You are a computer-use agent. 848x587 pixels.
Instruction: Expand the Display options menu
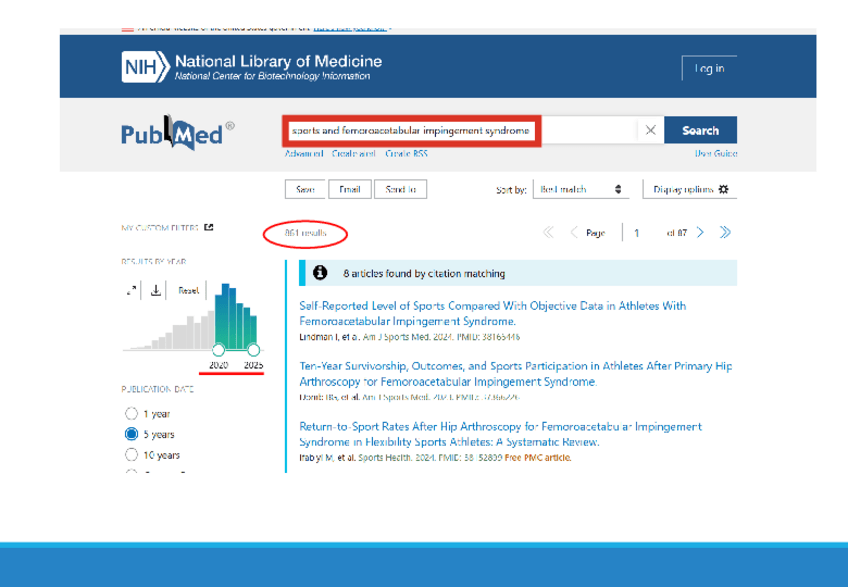coord(691,189)
